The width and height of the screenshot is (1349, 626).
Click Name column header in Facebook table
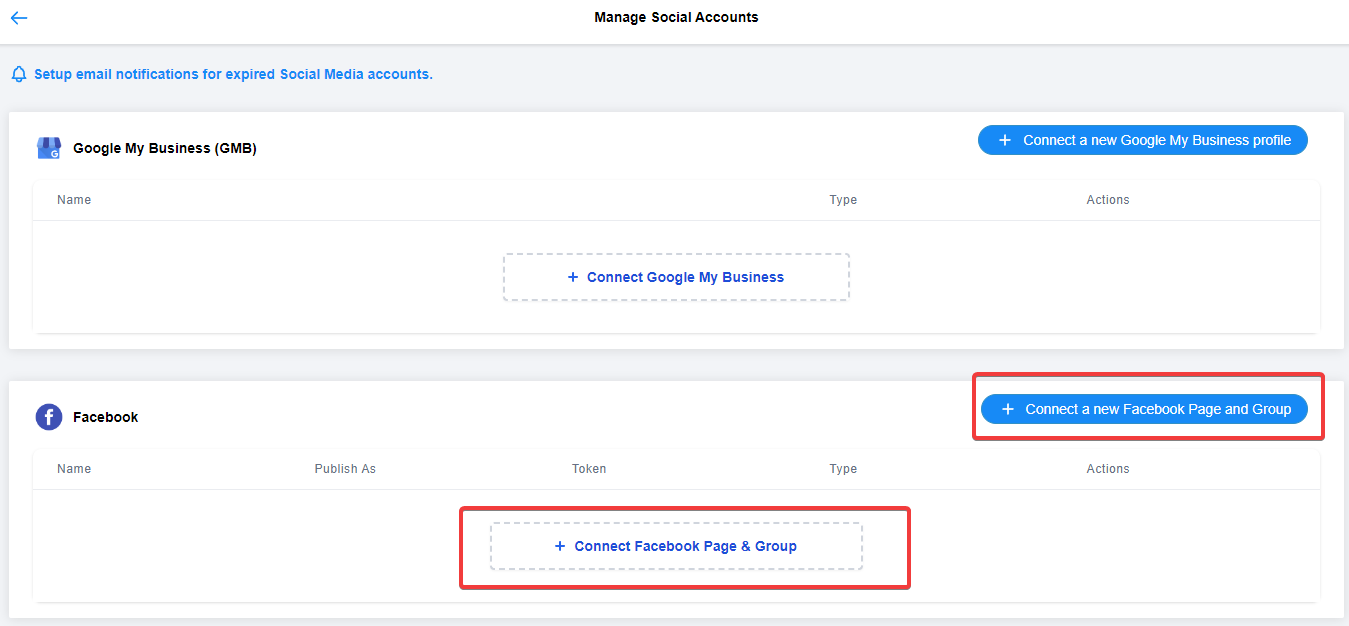(x=74, y=469)
